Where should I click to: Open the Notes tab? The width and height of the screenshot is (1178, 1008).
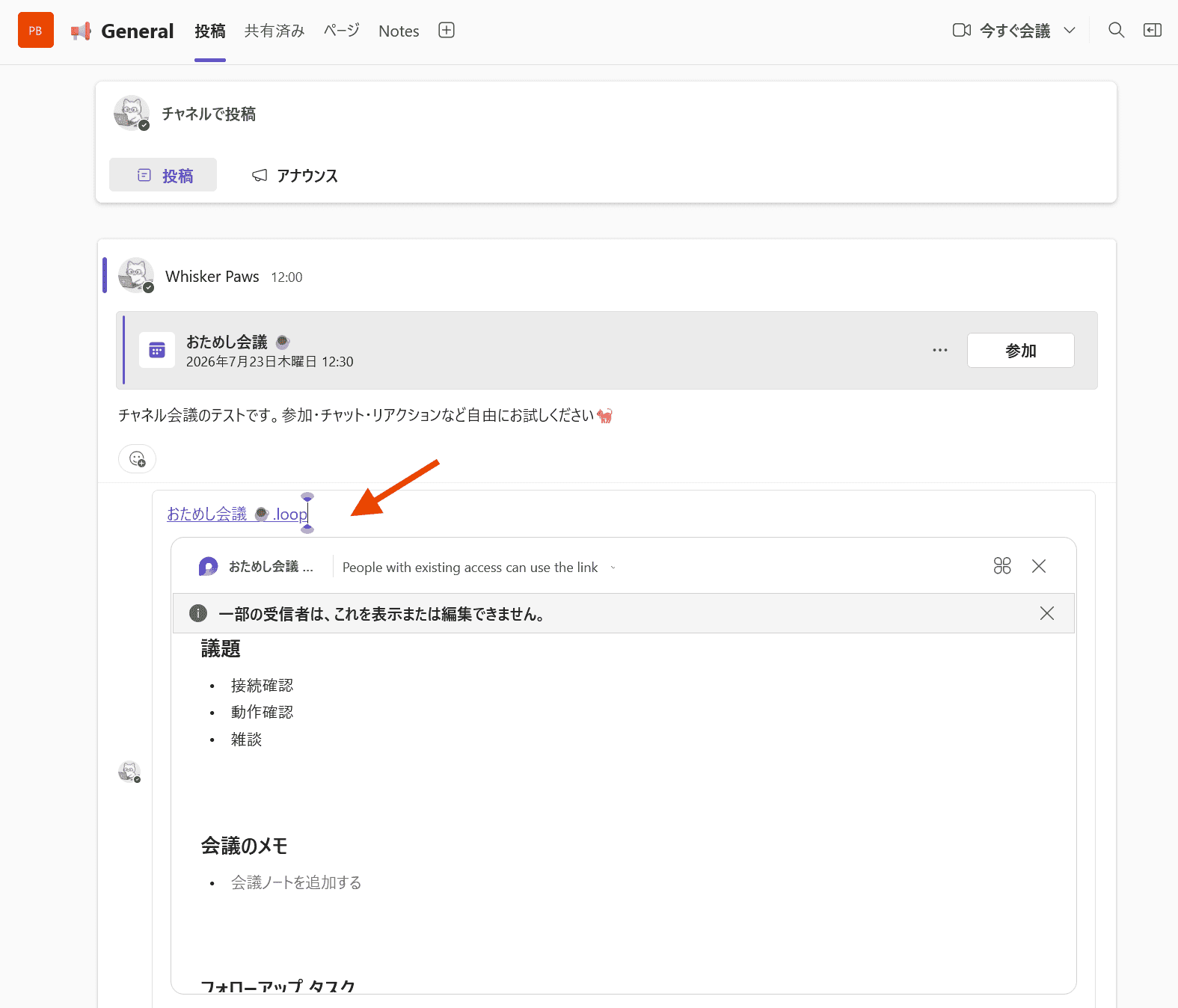click(x=399, y=31)
